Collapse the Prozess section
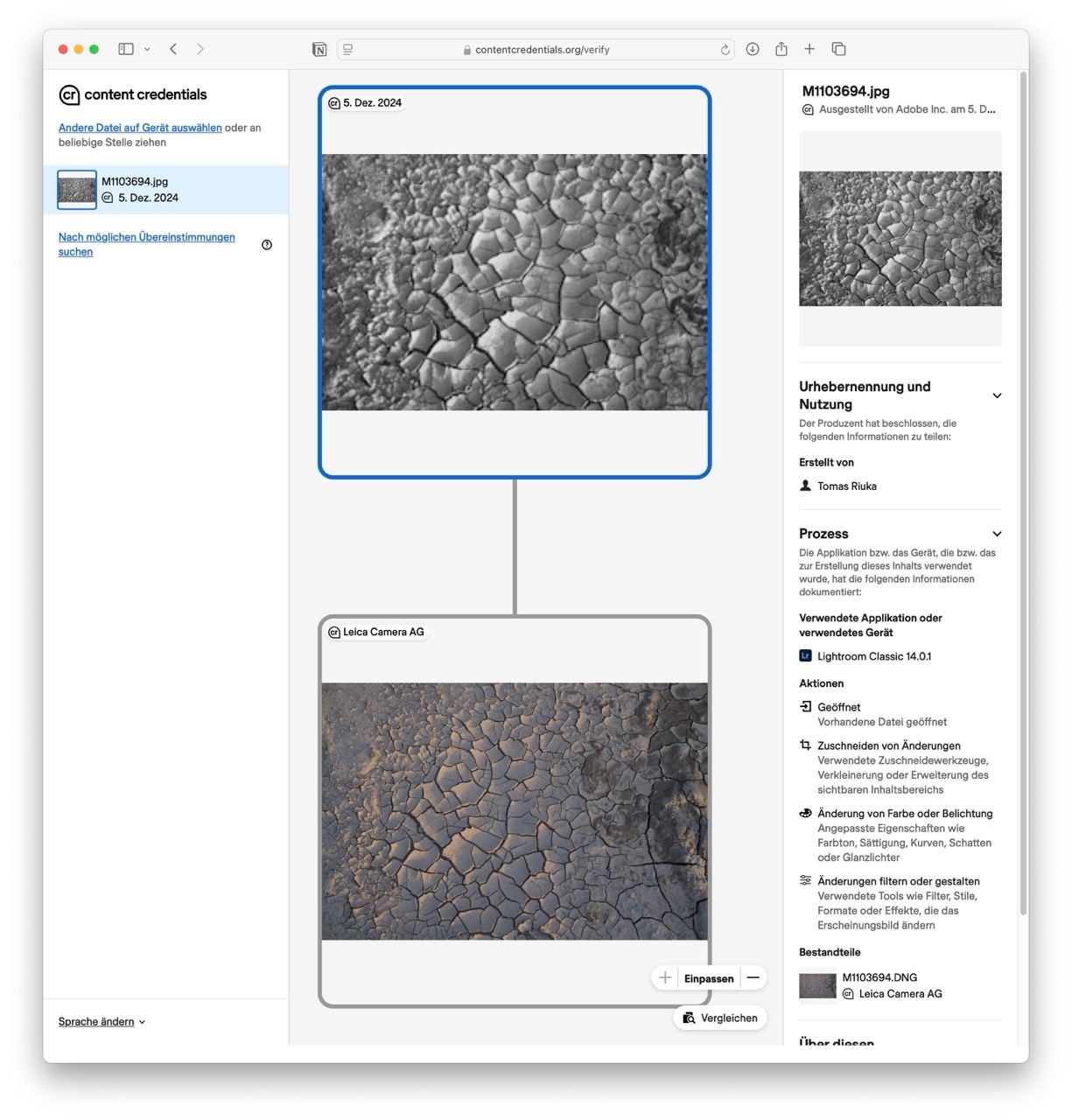This screenshot has width=1072, height=1120. (996, 534)
